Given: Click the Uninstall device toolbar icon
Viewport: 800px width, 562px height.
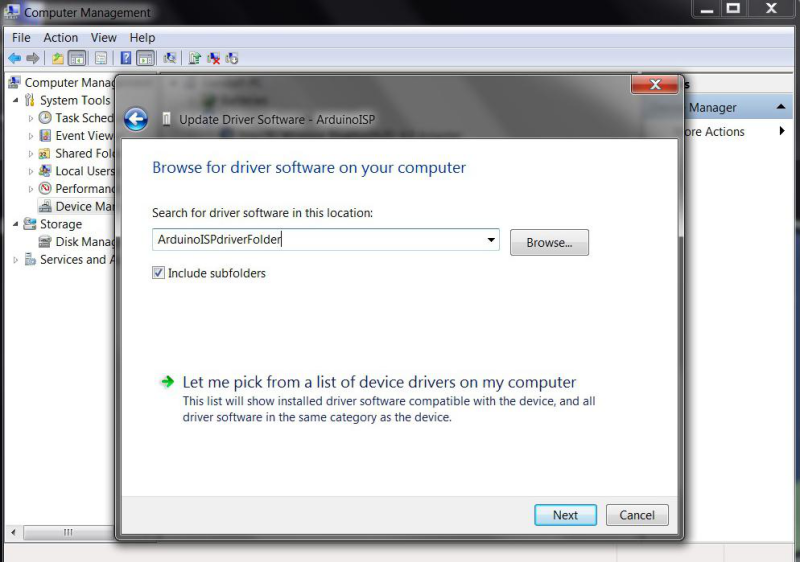Looking at the screenshot, I should [x=213, y=58].
